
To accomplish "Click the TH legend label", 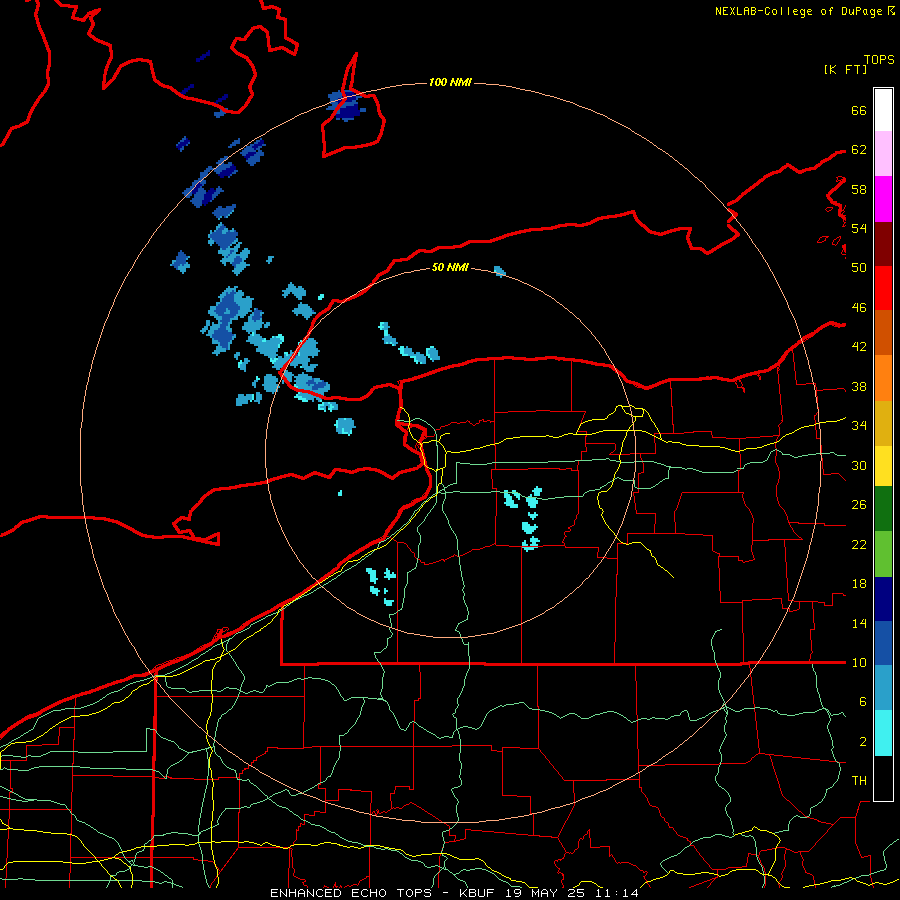I will tap(859, 780).
